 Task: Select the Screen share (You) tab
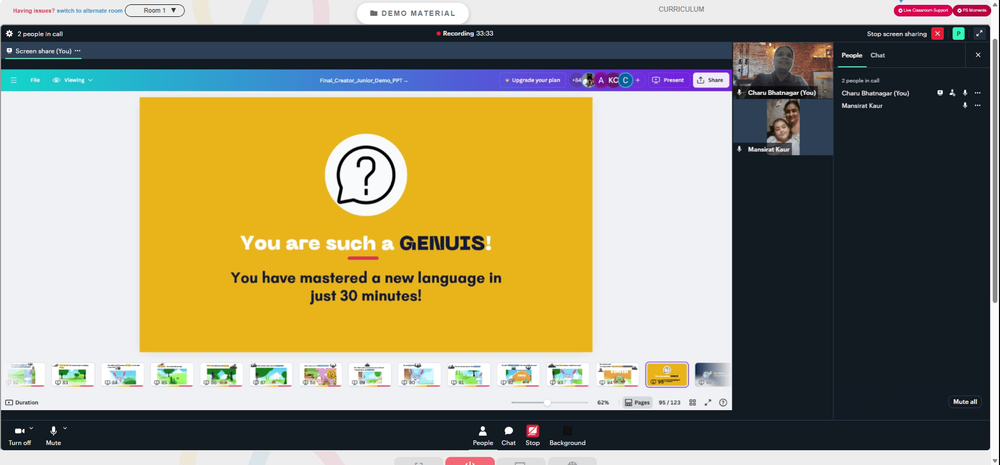pyautogui.click(x=43, y=51)
